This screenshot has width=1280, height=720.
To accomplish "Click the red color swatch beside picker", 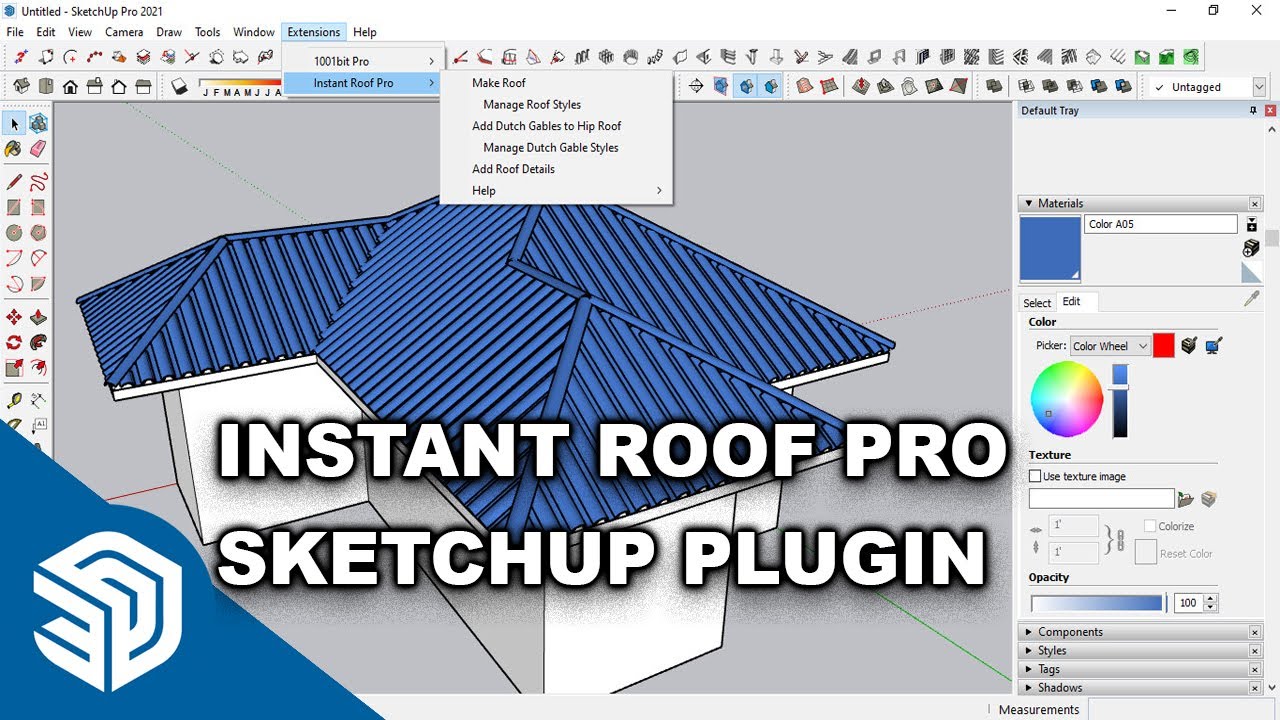I will 1163,346.
